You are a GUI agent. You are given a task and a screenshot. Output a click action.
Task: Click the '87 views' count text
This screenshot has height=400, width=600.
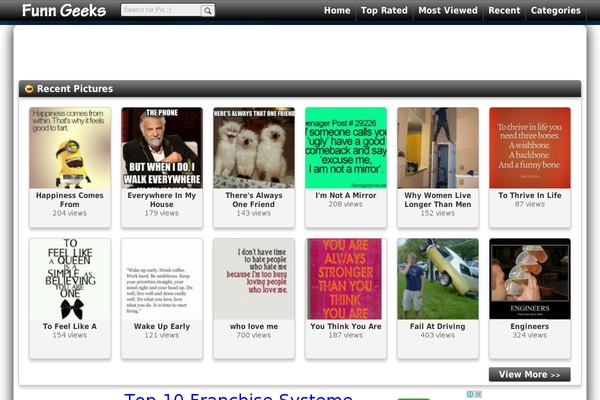530,204
